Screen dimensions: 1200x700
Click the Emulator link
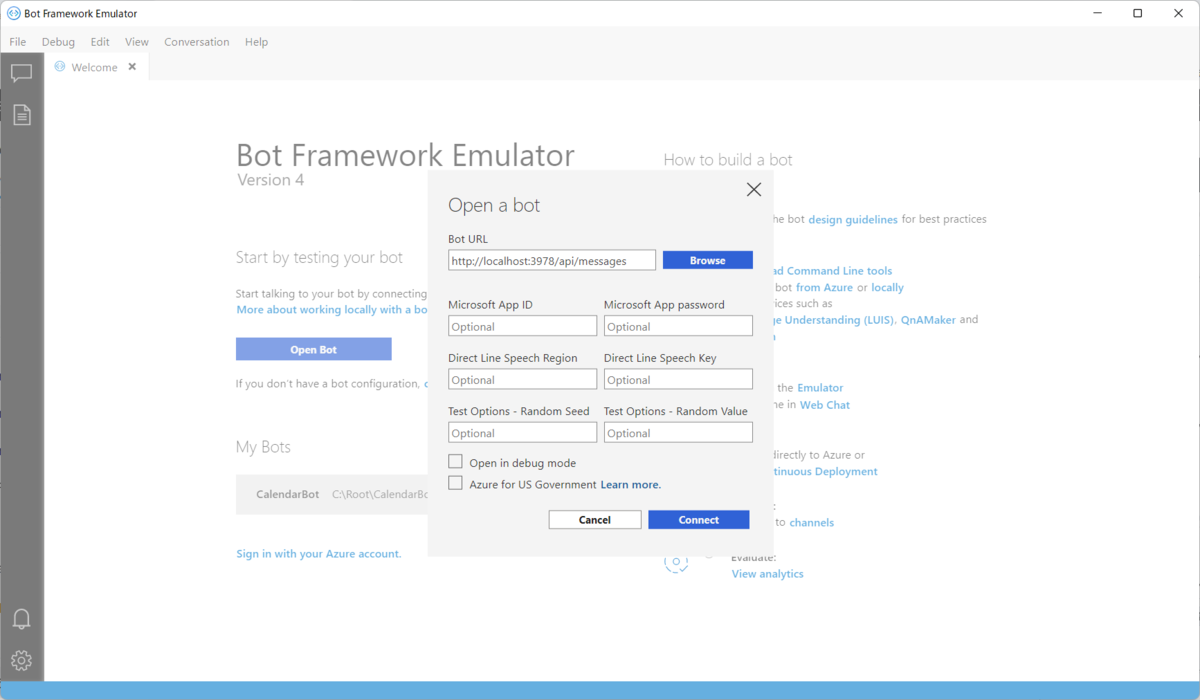point(820,387)
